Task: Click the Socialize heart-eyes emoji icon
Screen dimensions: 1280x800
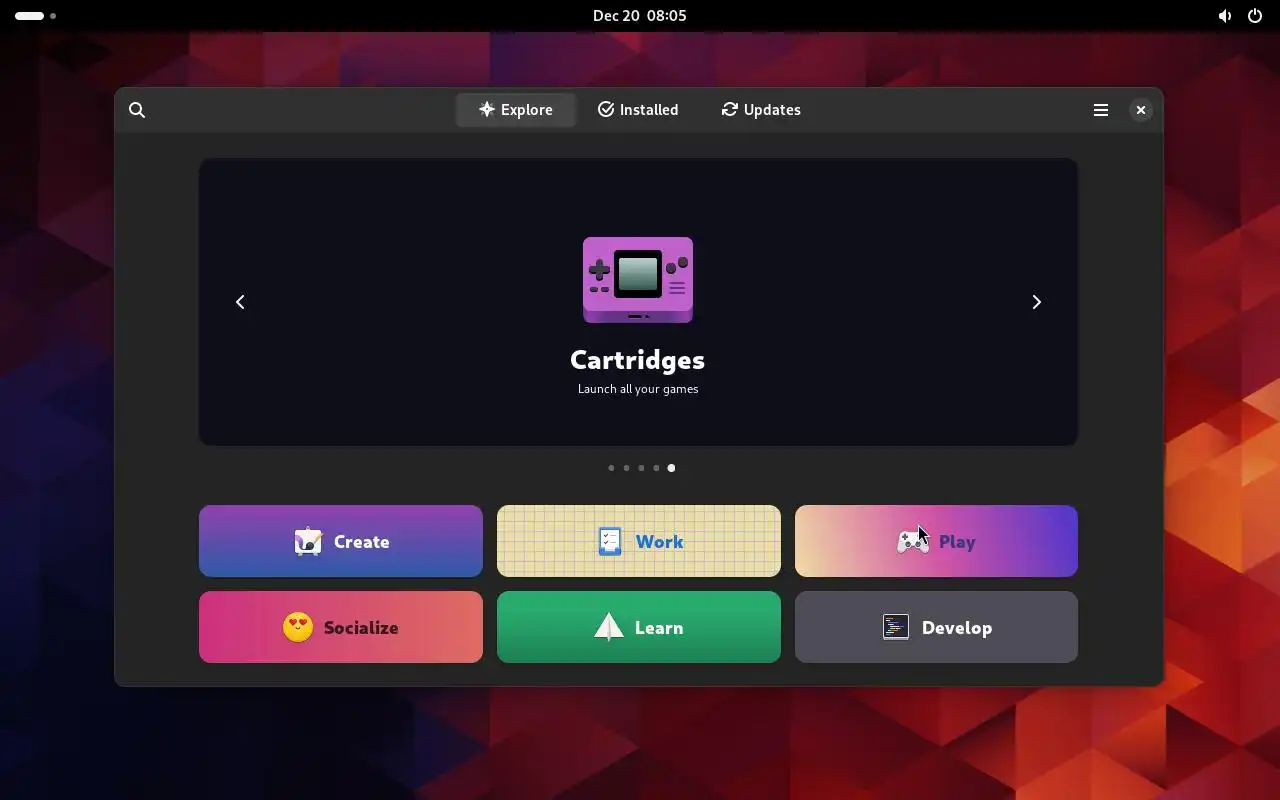Action: (298, 627)
